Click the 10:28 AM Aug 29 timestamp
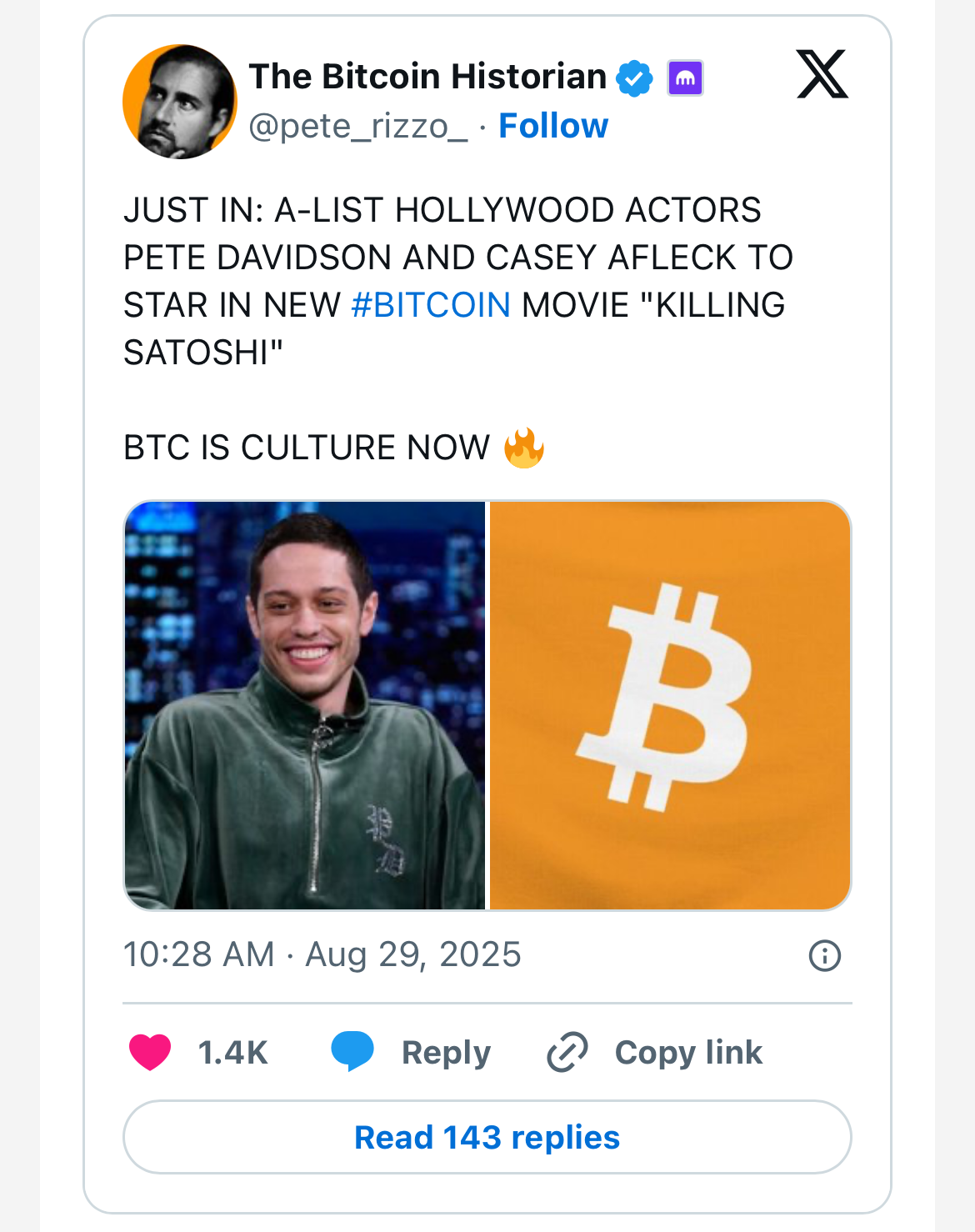Image resolution: width=975 pixels, height=1232 pixels. (x=322, y=954)
